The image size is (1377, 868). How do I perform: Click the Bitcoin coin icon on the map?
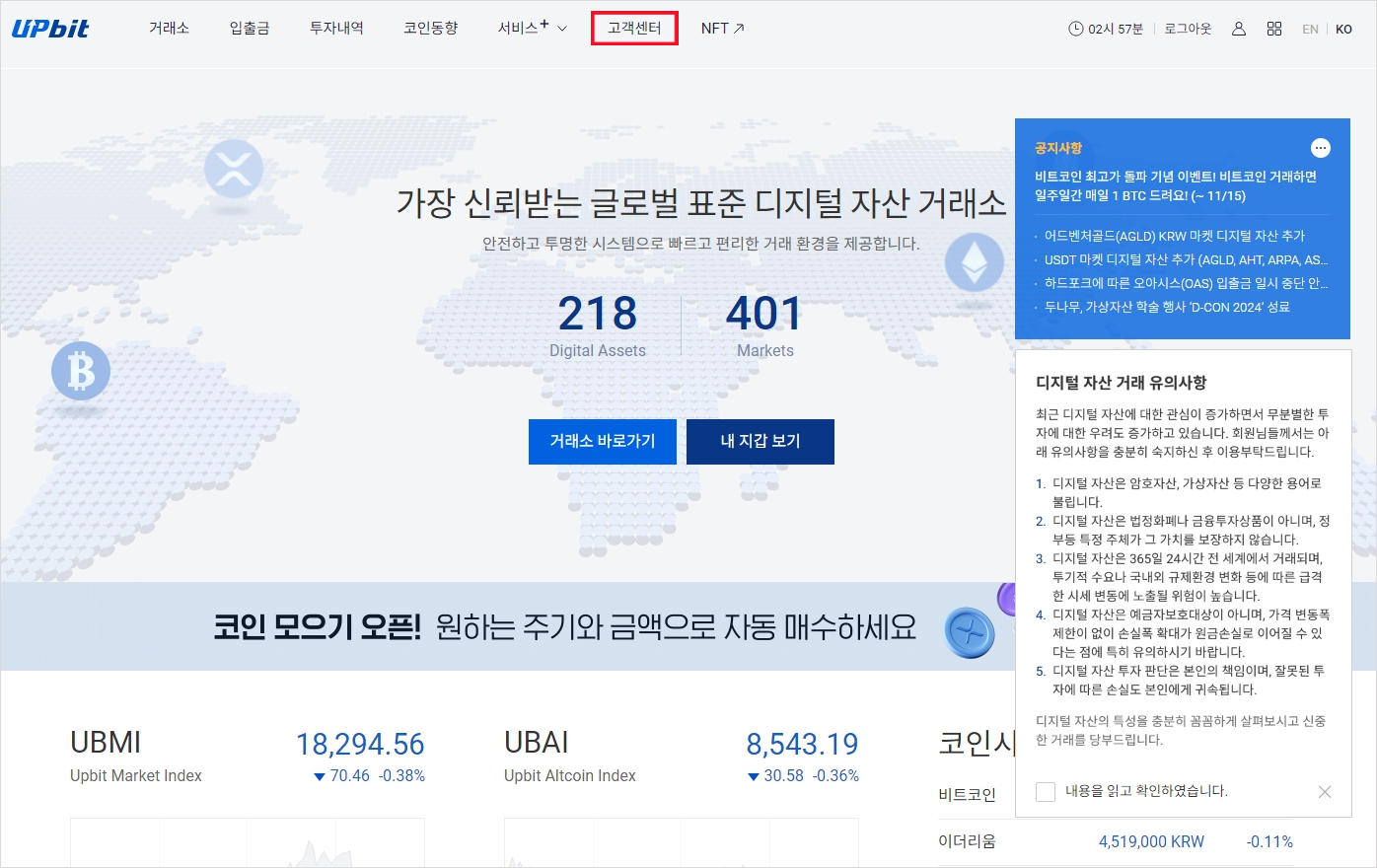pos(81,371)
